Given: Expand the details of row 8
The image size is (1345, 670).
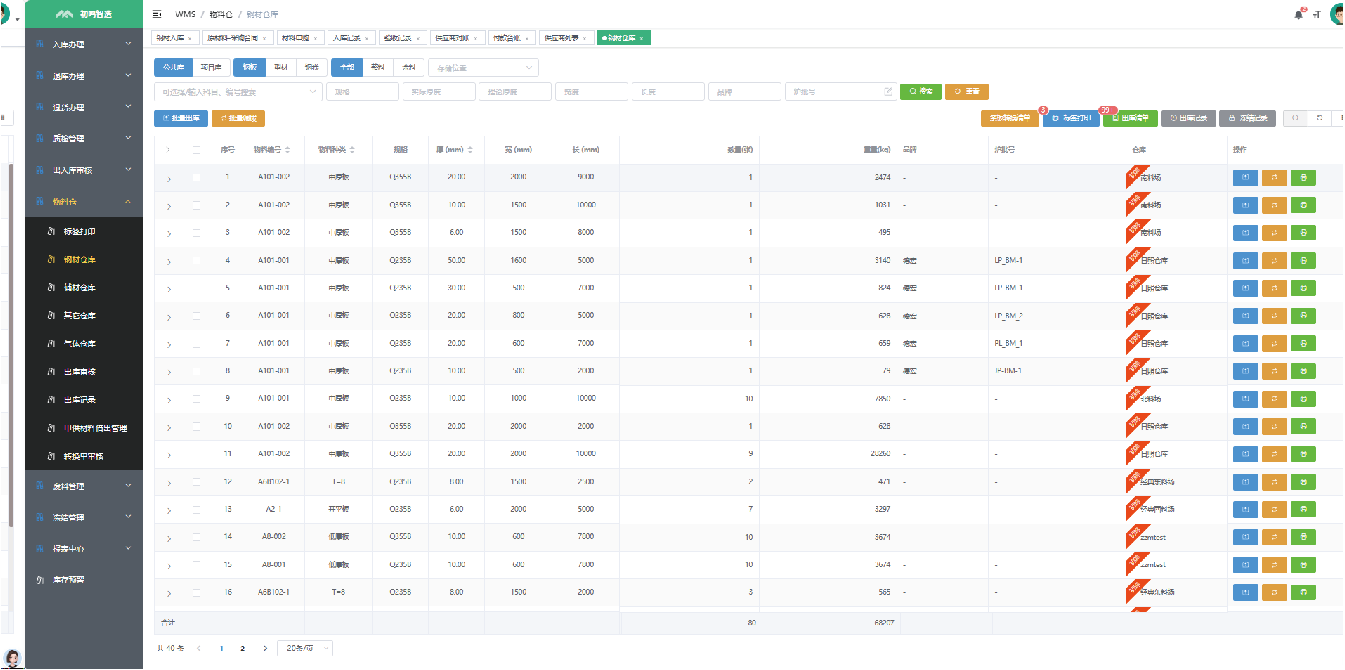Looking at the screenshot, I should 169,371.
